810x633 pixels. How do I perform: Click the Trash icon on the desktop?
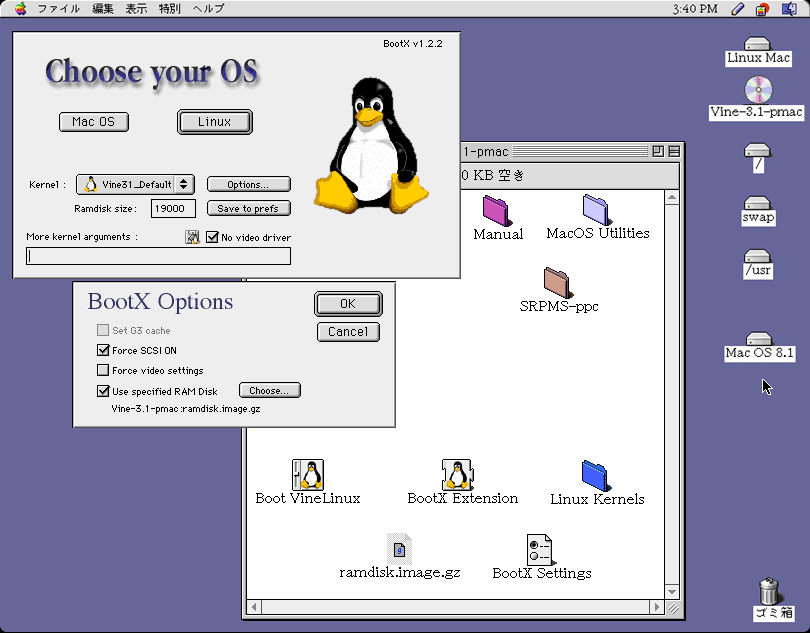tap(769, 590)
